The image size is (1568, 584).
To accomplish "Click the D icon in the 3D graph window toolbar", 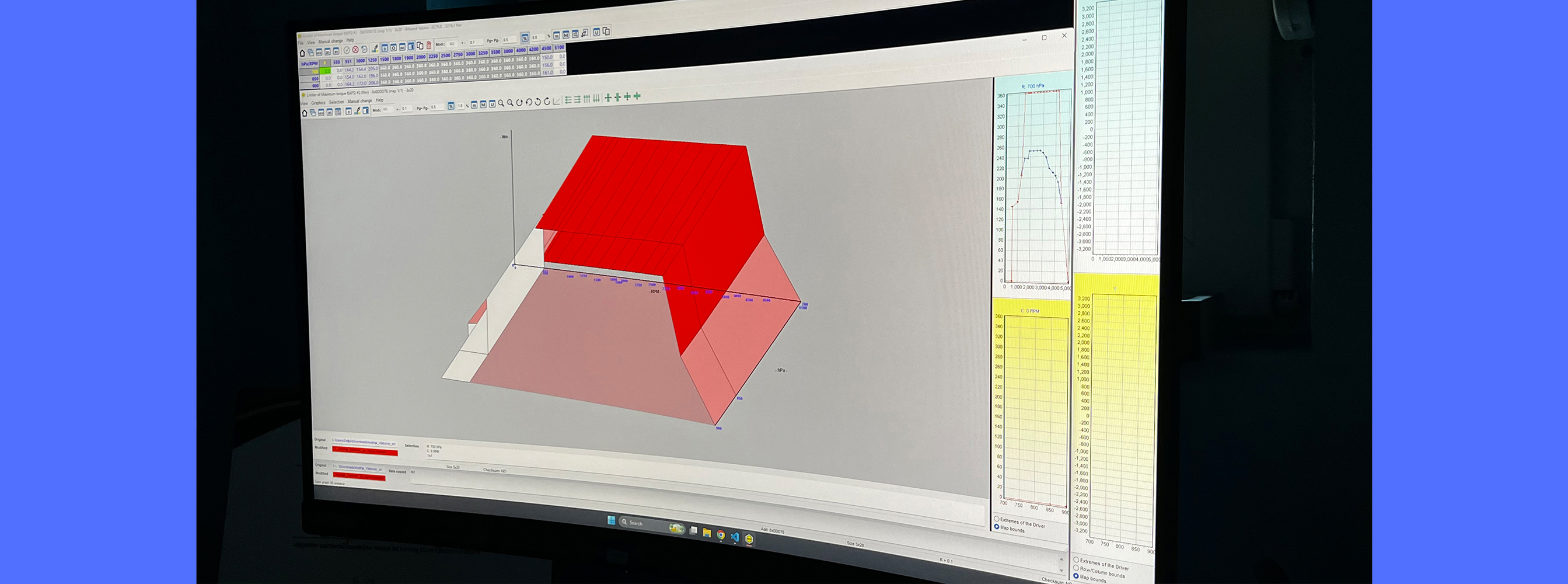I will point(348,112).
